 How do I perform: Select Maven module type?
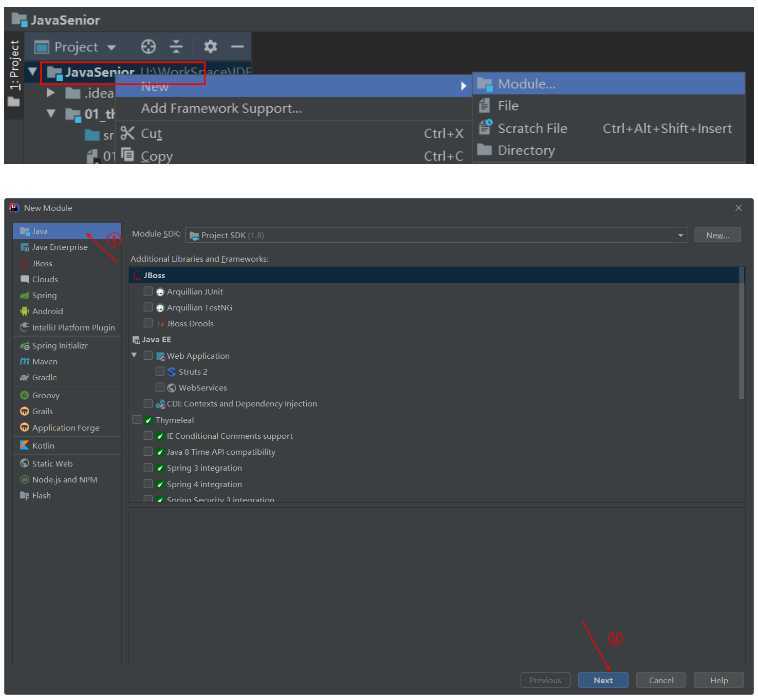point(67,362)
